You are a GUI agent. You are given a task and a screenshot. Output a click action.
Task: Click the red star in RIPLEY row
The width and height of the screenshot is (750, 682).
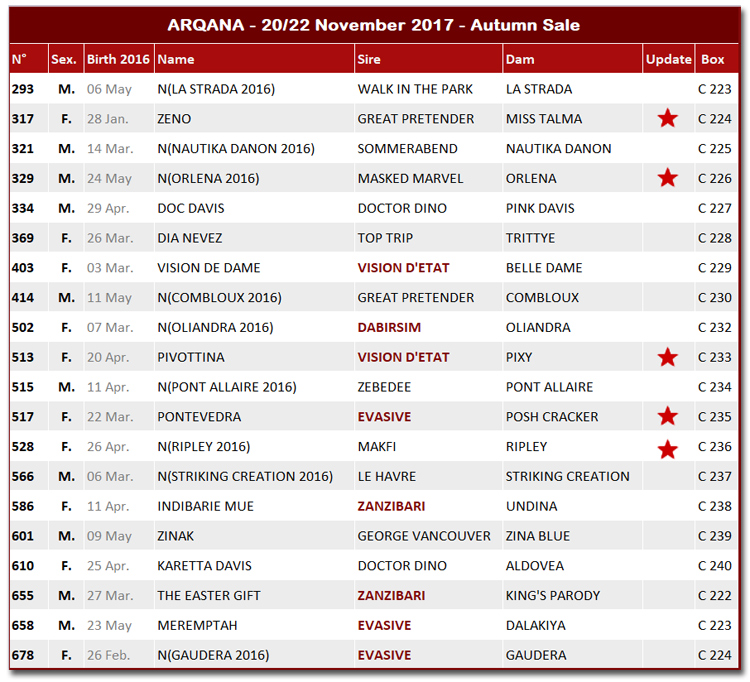point(667,447)
